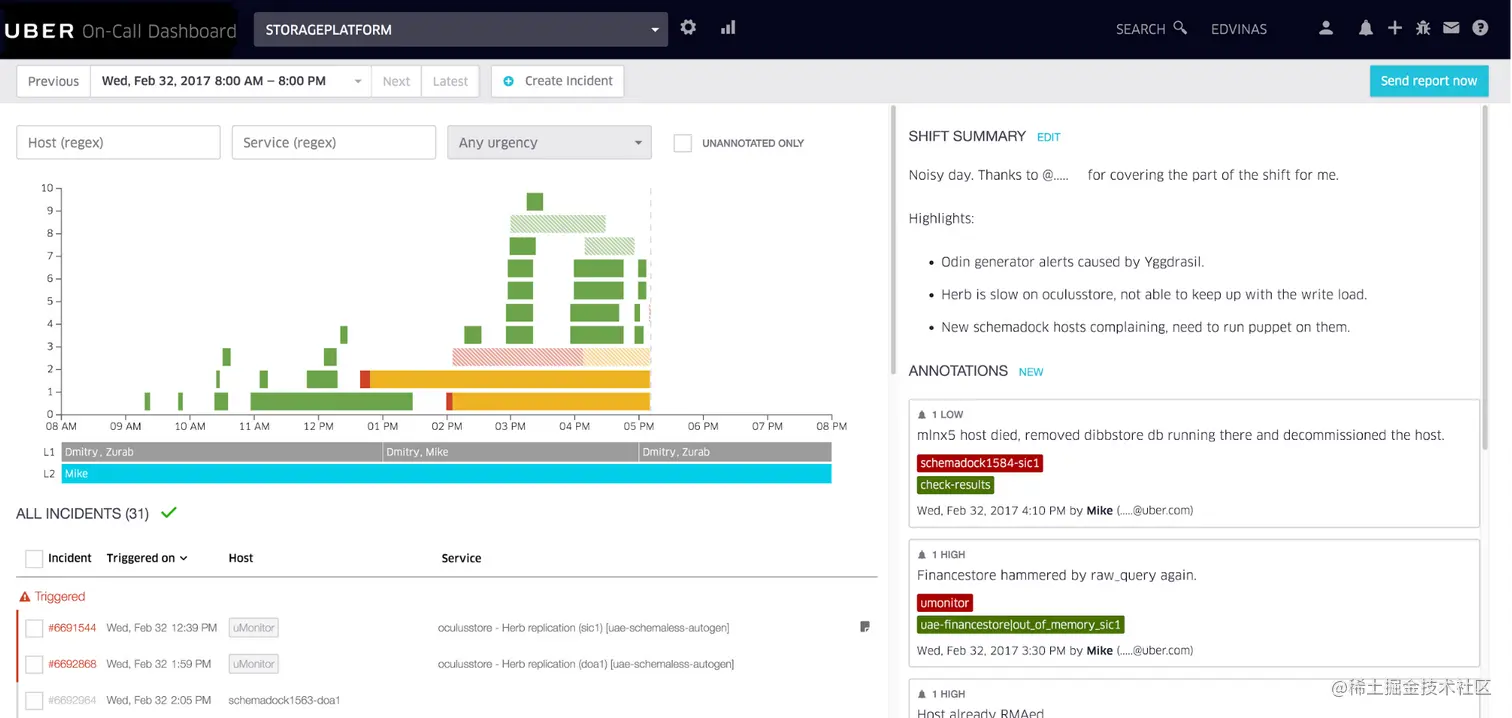
Task: Click the Incident column header
Action: (x=69, y=558)
